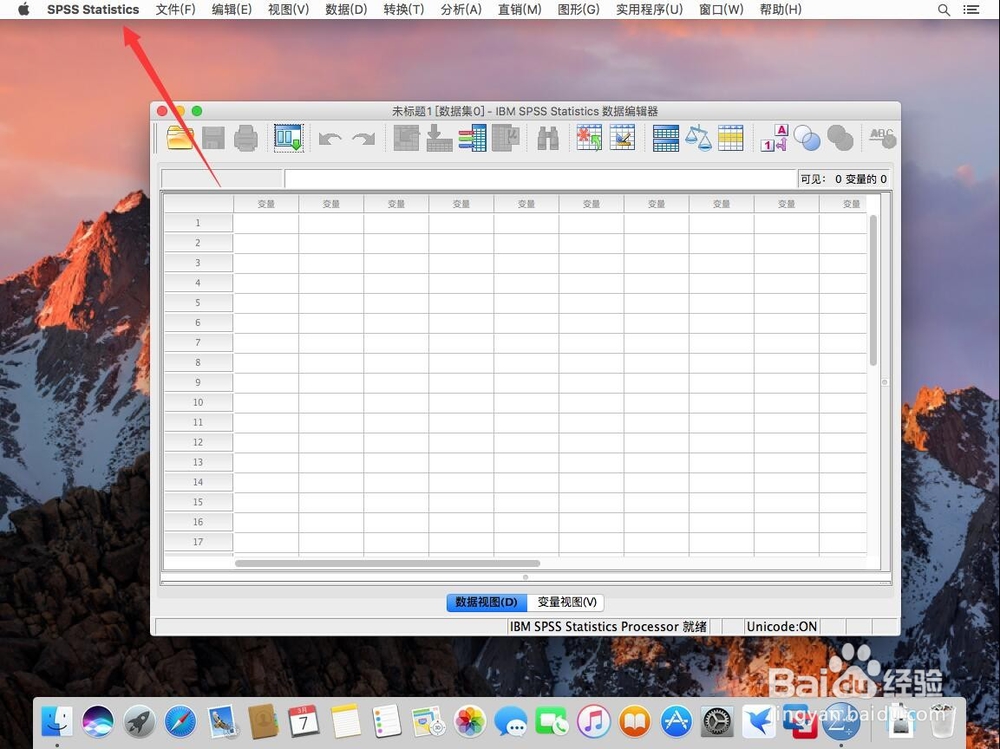This screenshot has height=749, width=1000.
Task: Open Weight cases with scales icon
Action: pos(698,138)
